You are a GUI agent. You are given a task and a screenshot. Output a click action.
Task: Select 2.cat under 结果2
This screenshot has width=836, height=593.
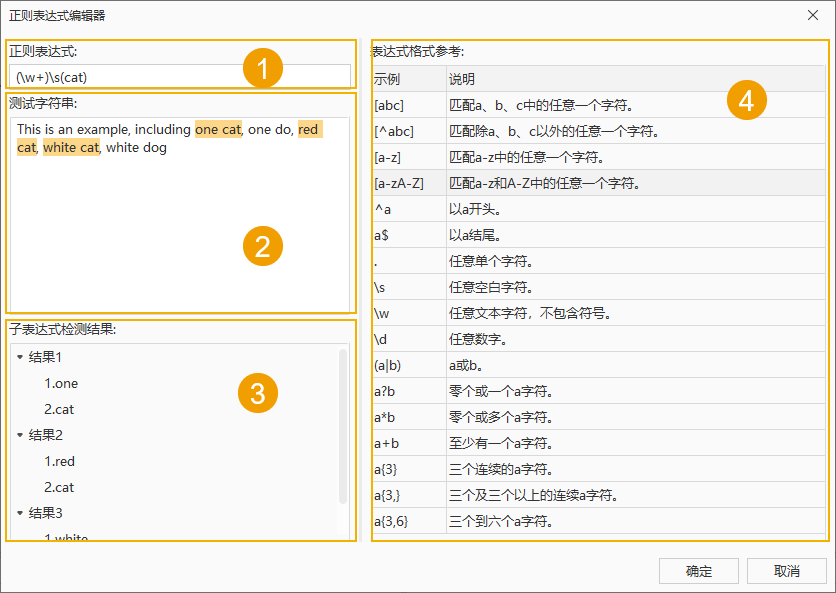[59, 488]
